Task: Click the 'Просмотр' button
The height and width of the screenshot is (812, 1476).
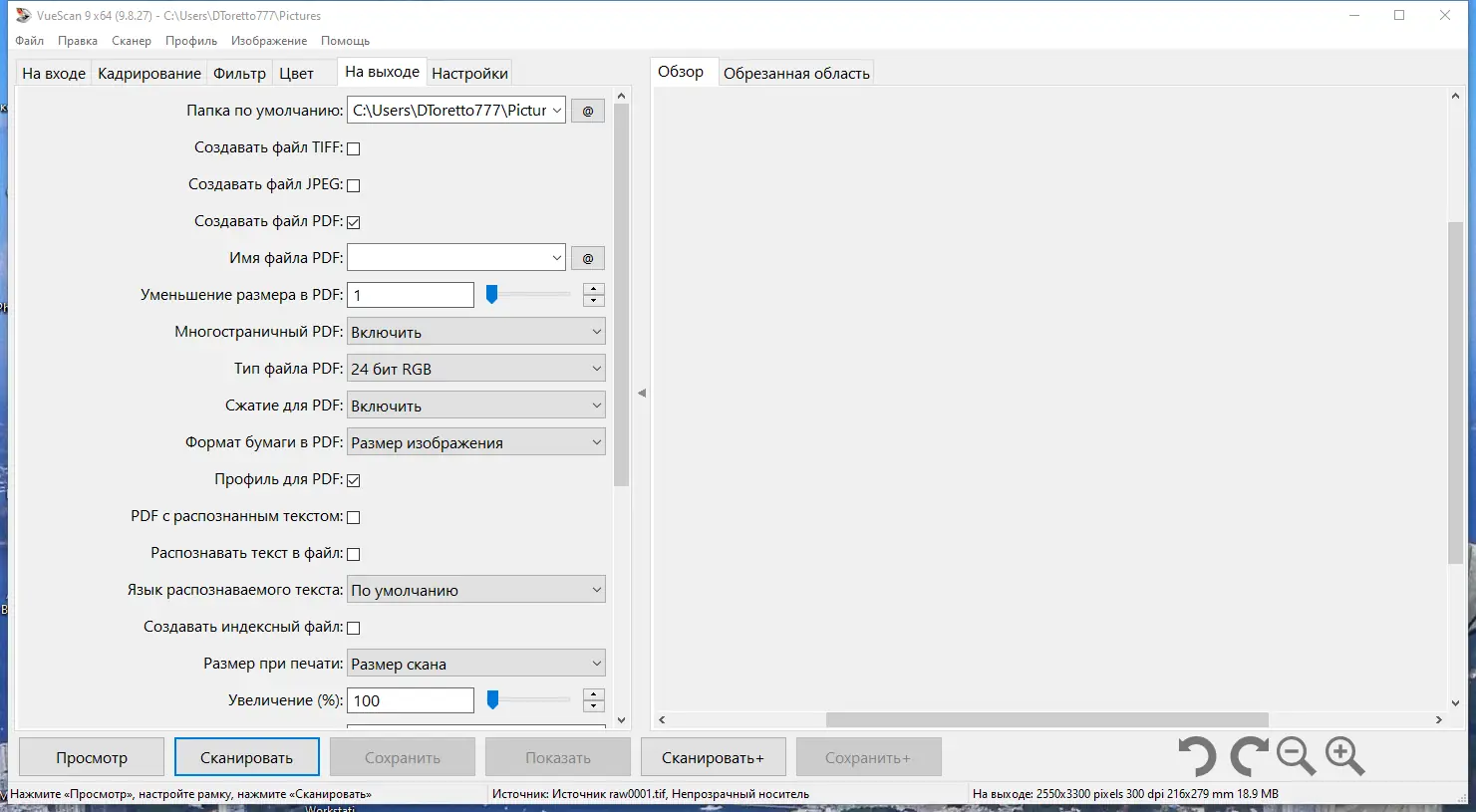Action: (x=92, y=757)
